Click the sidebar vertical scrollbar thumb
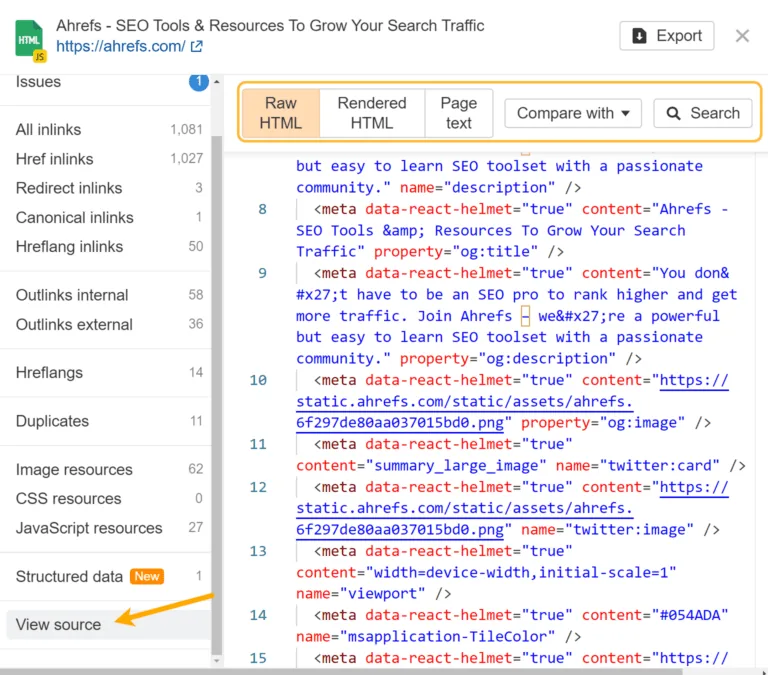768x675 pixels. point(216,395)
